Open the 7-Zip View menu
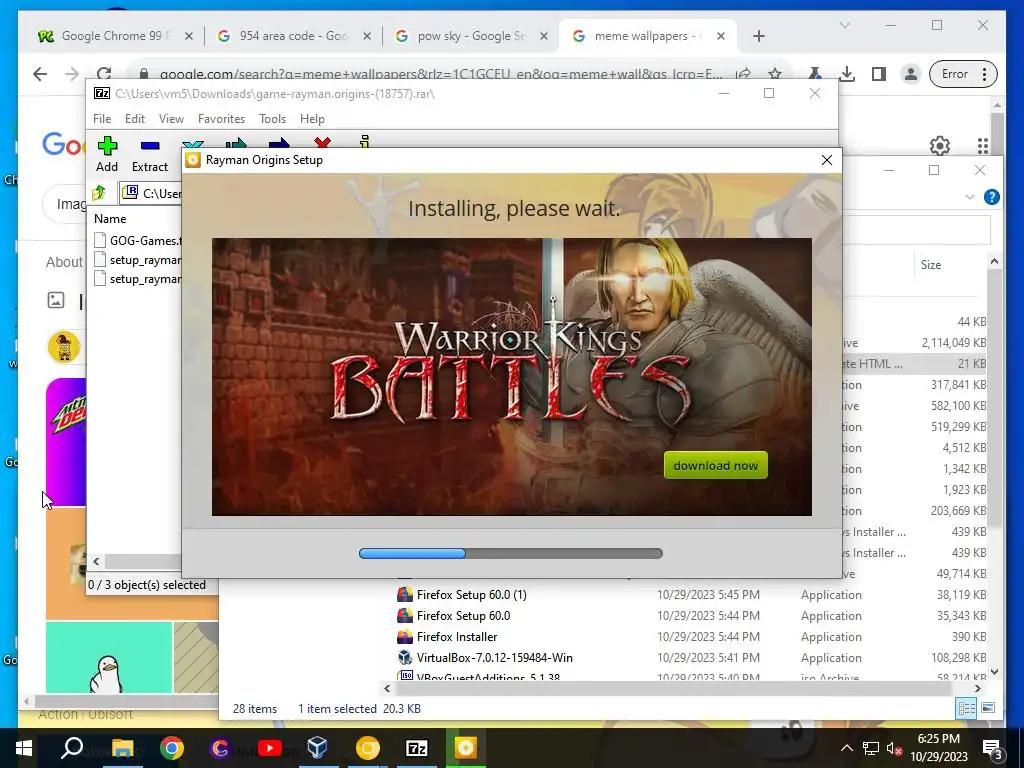This screenshot has width=1024, height=768. tap(171, 119)
